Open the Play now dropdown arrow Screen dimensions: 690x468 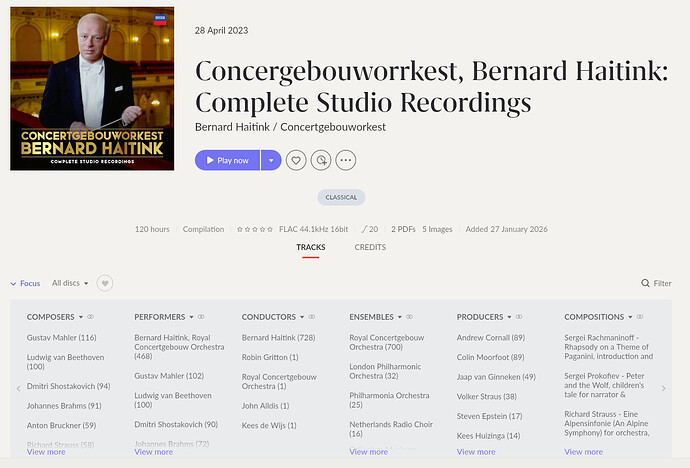click(271, 160)
